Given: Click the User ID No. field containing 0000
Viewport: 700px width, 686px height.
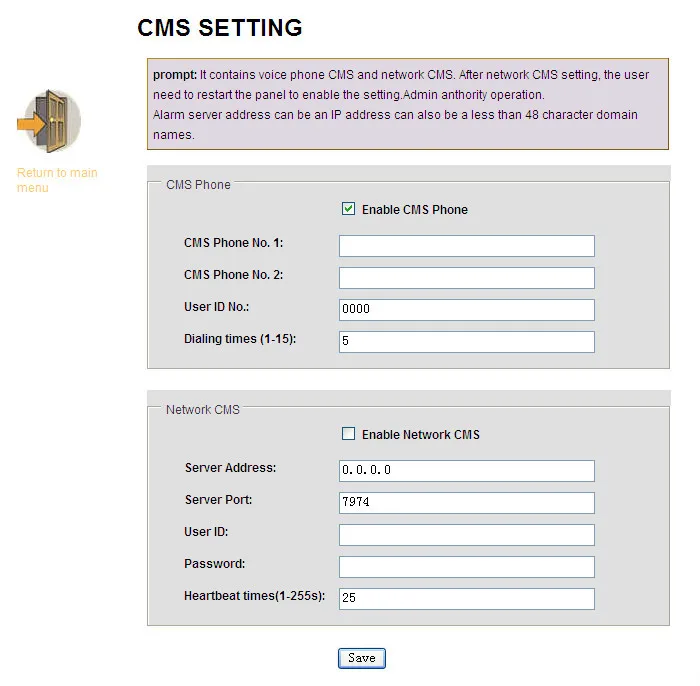Looking at the screenshot, I should coord(467,310).
